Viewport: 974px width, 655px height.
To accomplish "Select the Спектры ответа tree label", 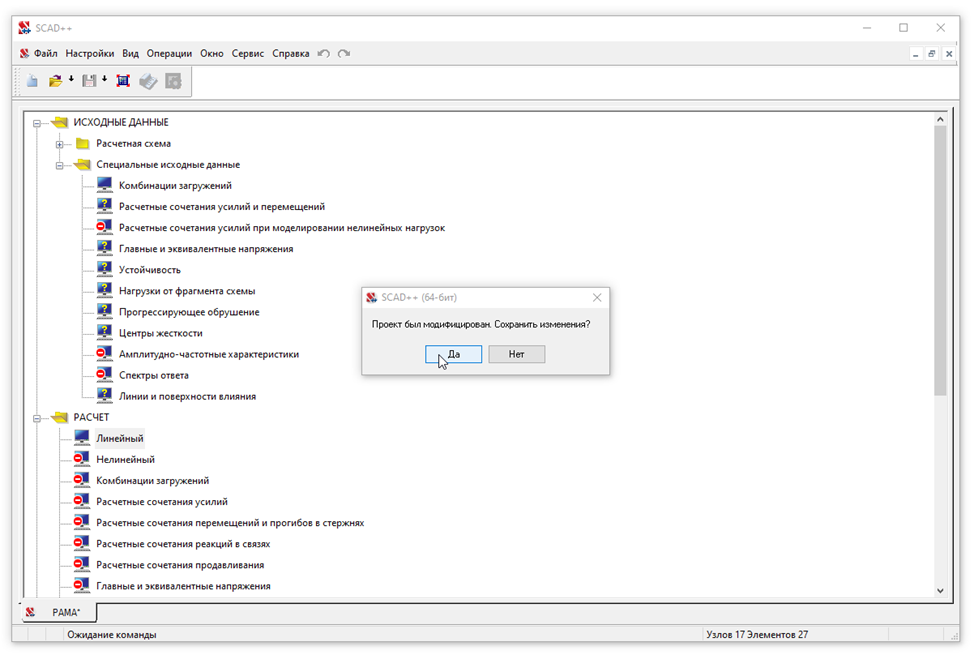I will coord(154,375).
